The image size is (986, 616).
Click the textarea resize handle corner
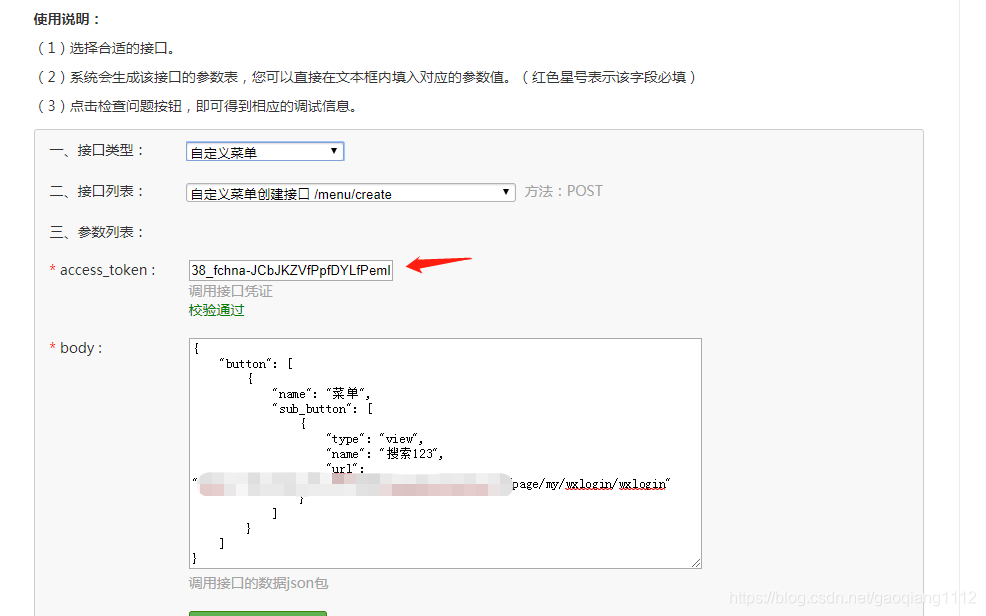pyautogui.click(x=695, y=563)
